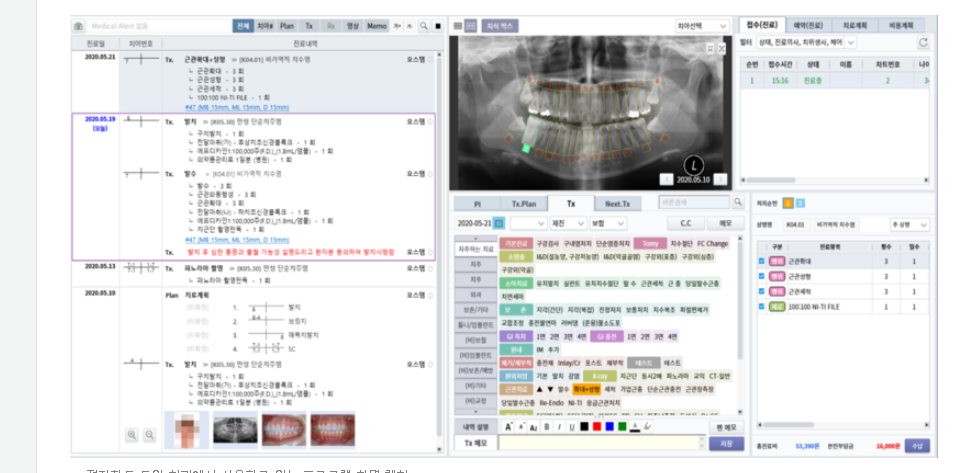This screenshot has width=980, height=473.
Task: Click the 수납 payment button
Action: click(x=916, y=446)
